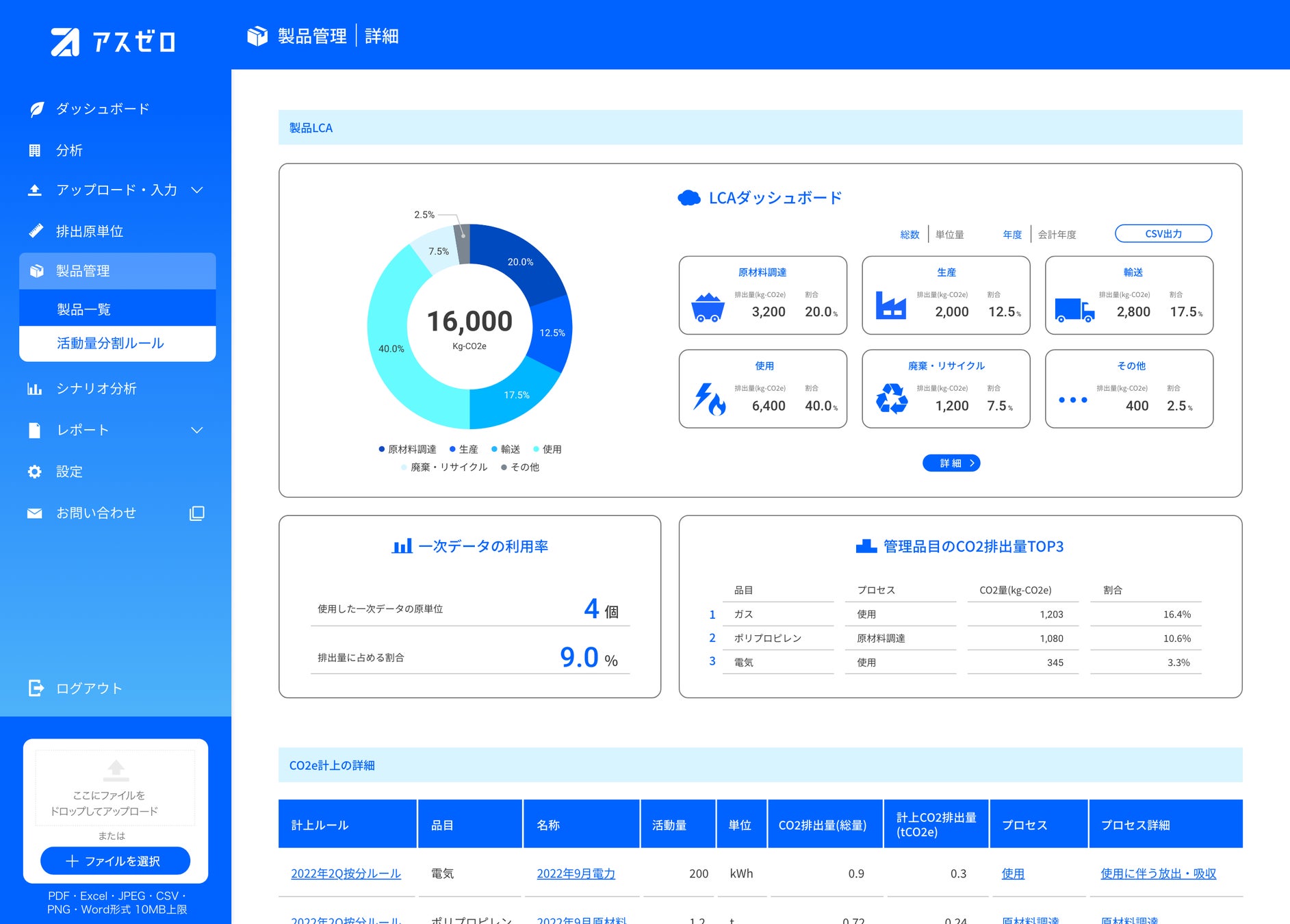Viewport: 1290px width, 924px height.
Task: Click the 製品管理 box icon in sidebar
Action: (37, 271)
